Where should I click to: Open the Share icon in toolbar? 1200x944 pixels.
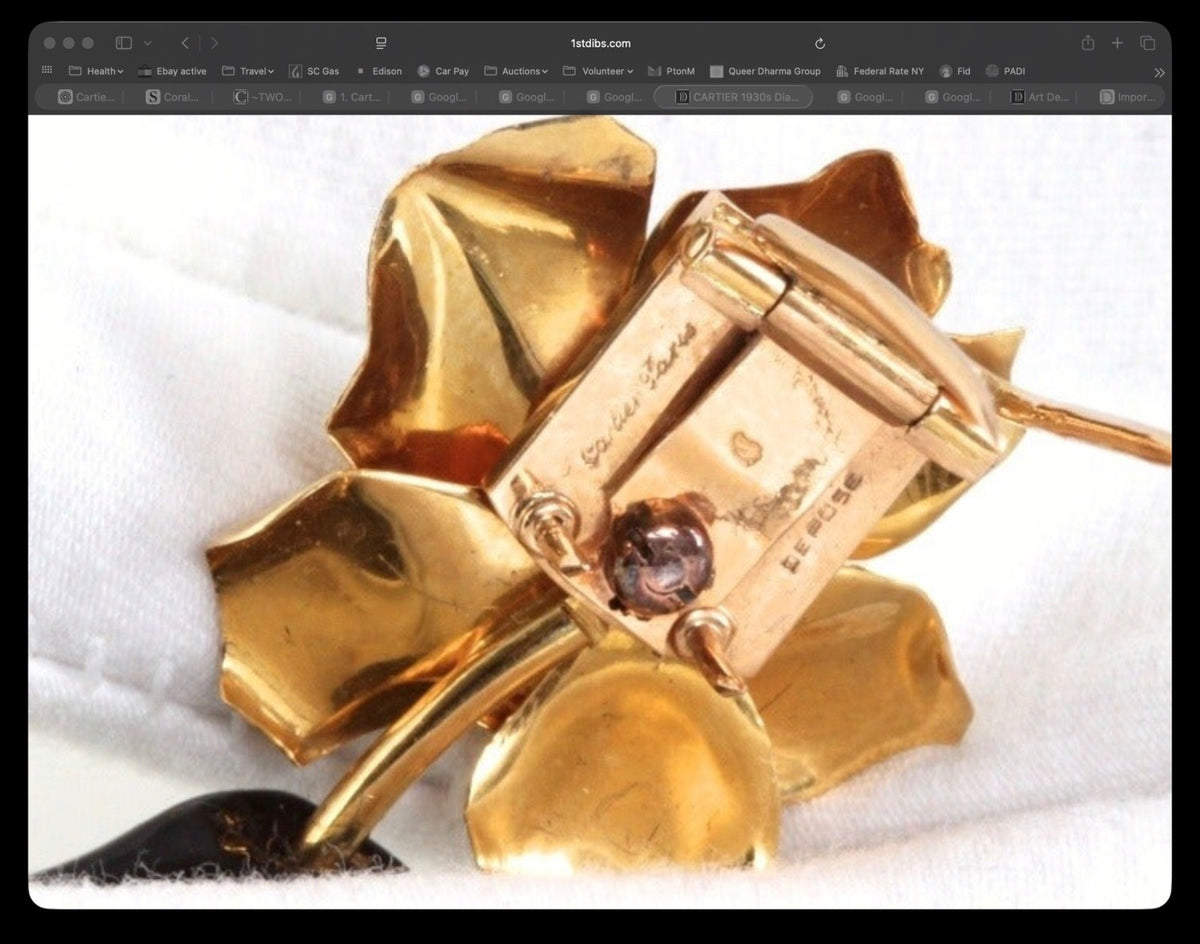tap(1088, 43)
